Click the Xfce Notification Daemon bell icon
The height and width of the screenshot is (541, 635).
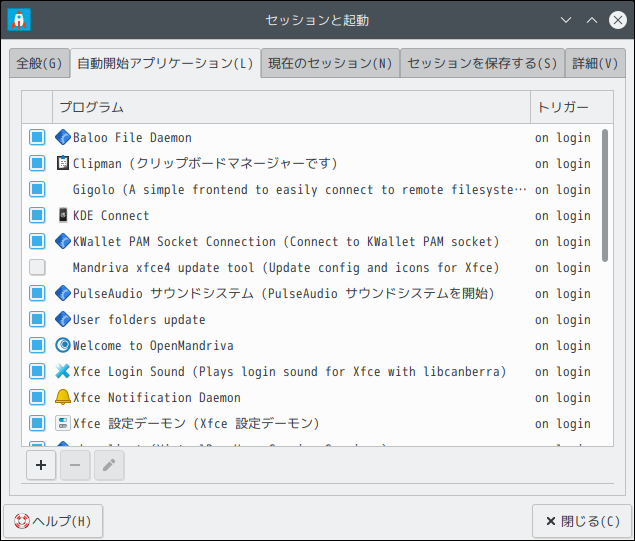63,397
